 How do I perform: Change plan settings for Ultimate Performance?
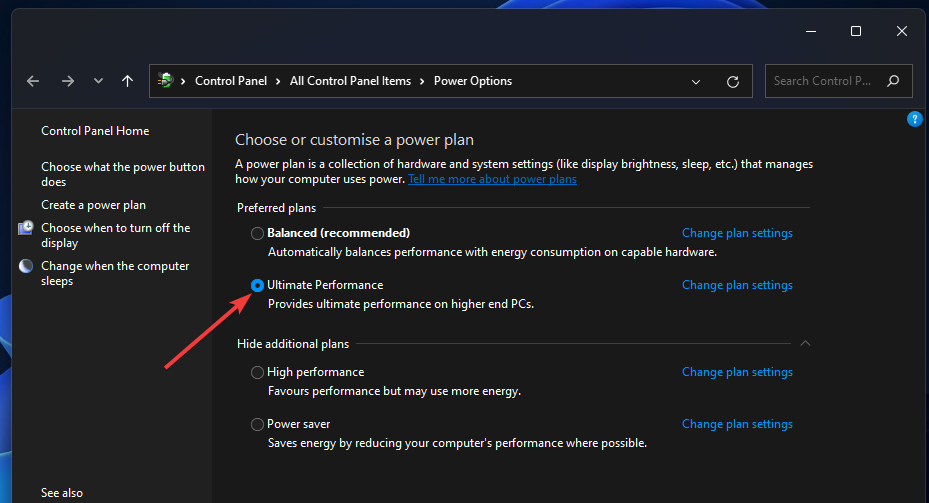pos(737,285)
